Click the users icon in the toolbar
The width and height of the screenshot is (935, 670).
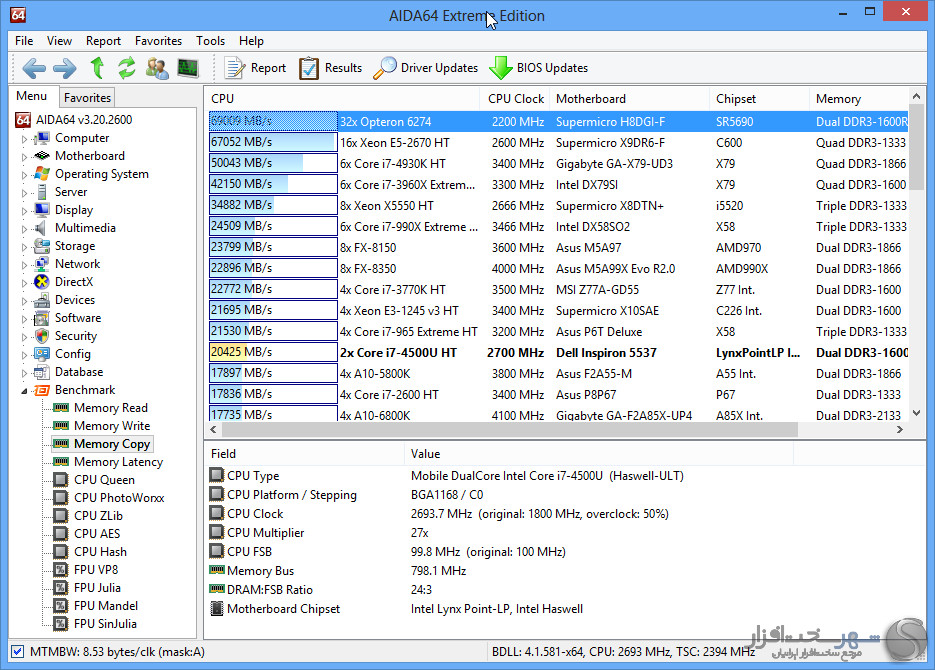157,68
